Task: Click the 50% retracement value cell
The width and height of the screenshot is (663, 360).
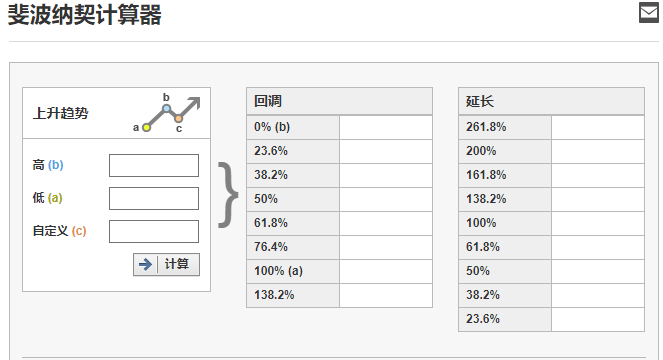Action: point(386,199)
